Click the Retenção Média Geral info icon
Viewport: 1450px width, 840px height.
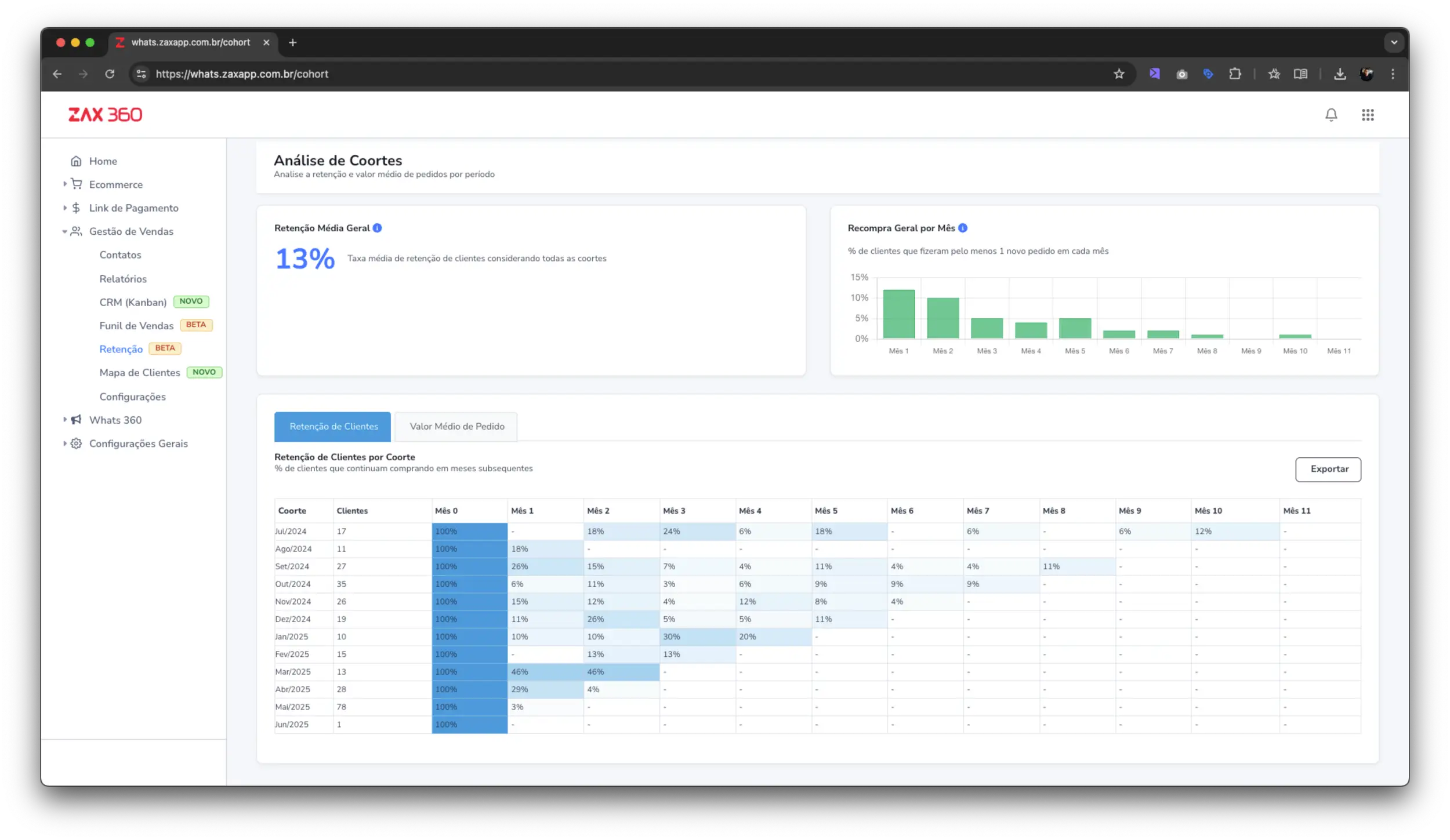pos(377,228)
